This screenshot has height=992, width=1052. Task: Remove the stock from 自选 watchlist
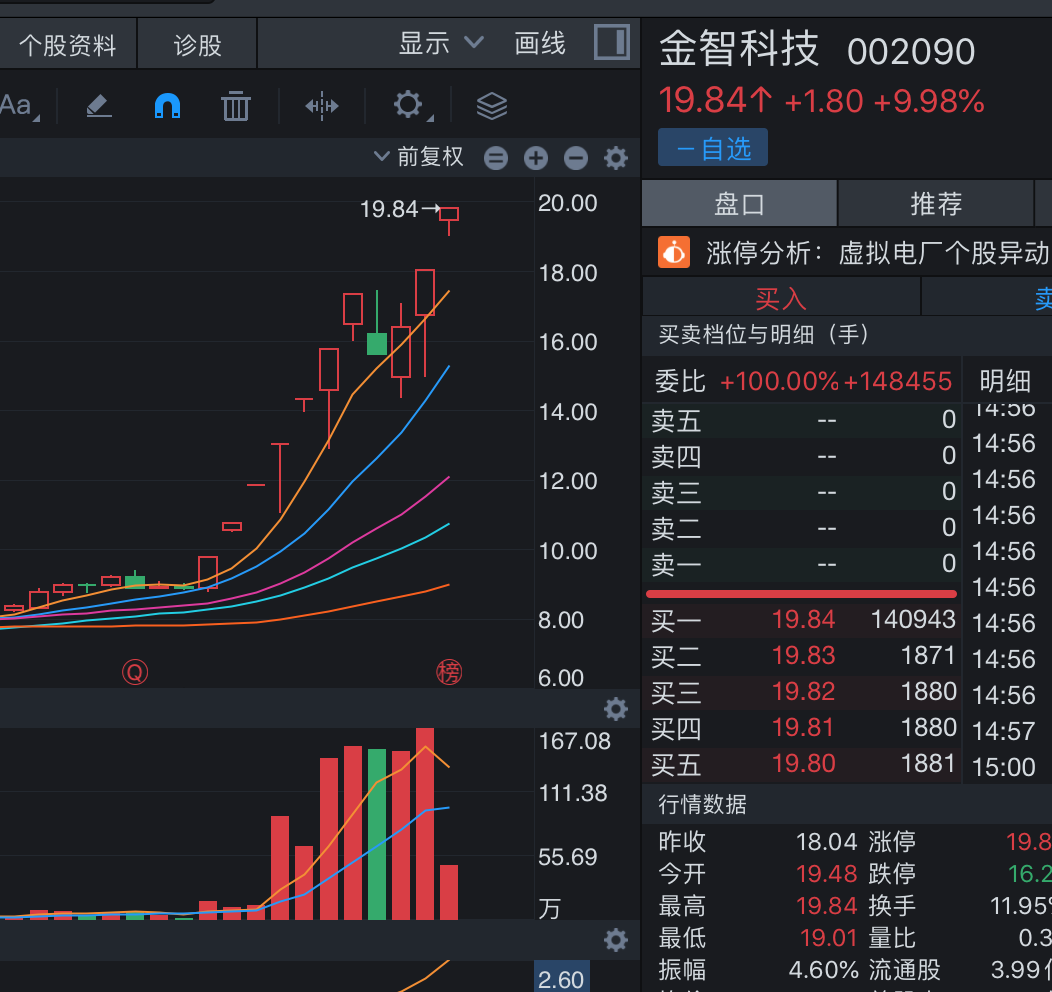click(x=713, y=148)
